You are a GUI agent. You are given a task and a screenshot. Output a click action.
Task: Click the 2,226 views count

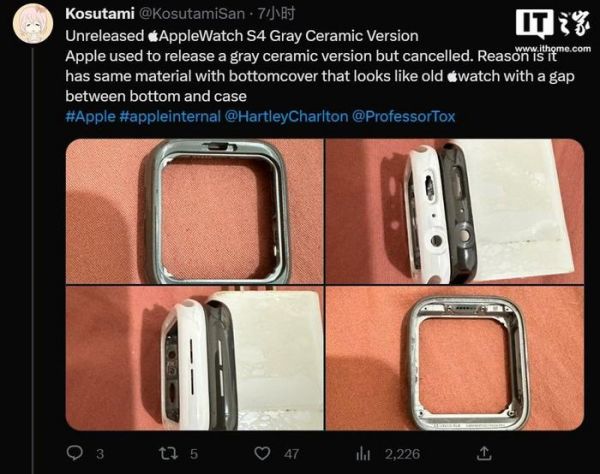click(x=402, y=454)
